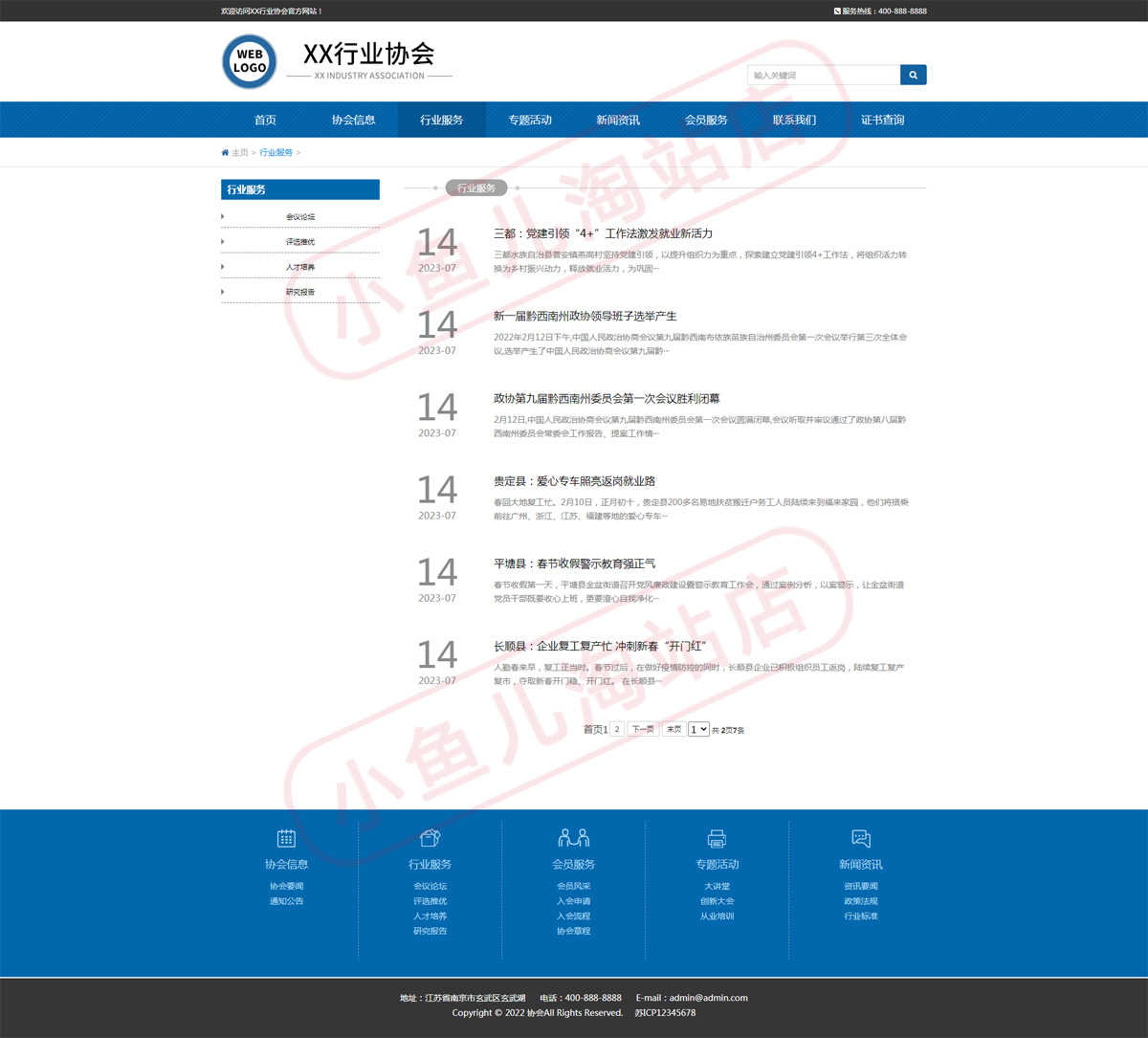
Task: Open article 平塘县：春节收假警示教育强正气
Action: tap(574, 563)
